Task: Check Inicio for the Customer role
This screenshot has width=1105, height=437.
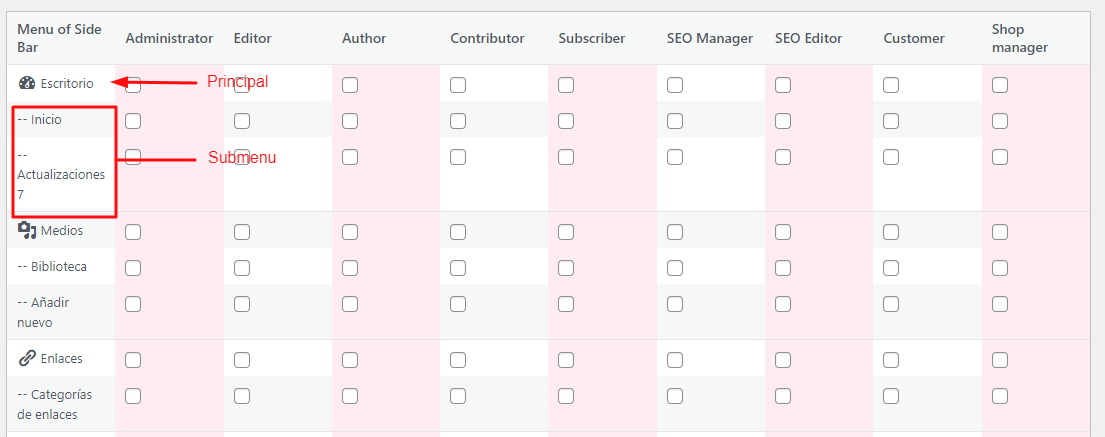Action: (x=891, y=121)
